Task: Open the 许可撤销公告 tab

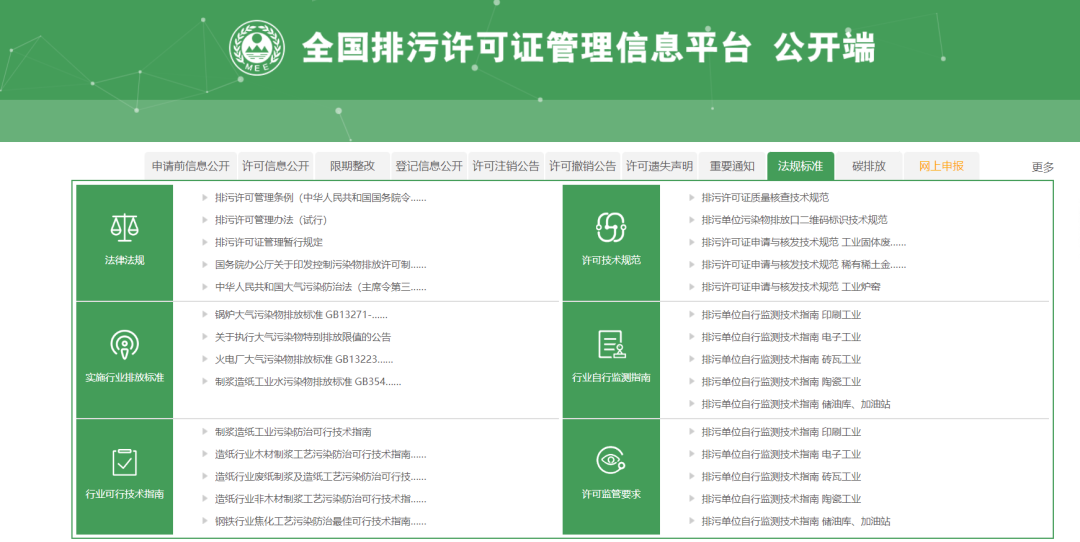Action: click(x=582, y=166)
